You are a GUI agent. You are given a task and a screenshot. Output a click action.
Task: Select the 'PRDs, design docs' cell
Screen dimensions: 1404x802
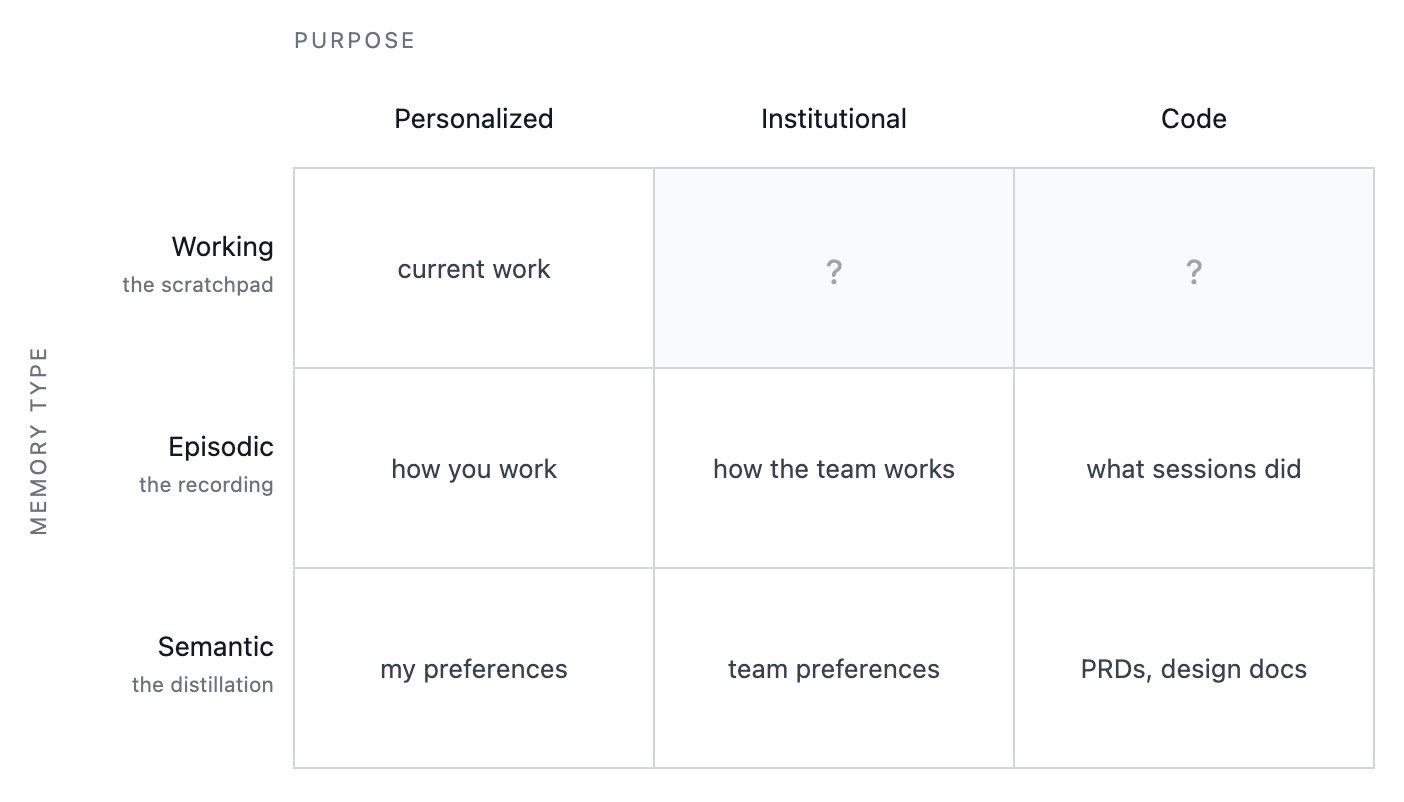pyautogui.click(x=1194, y=669)
